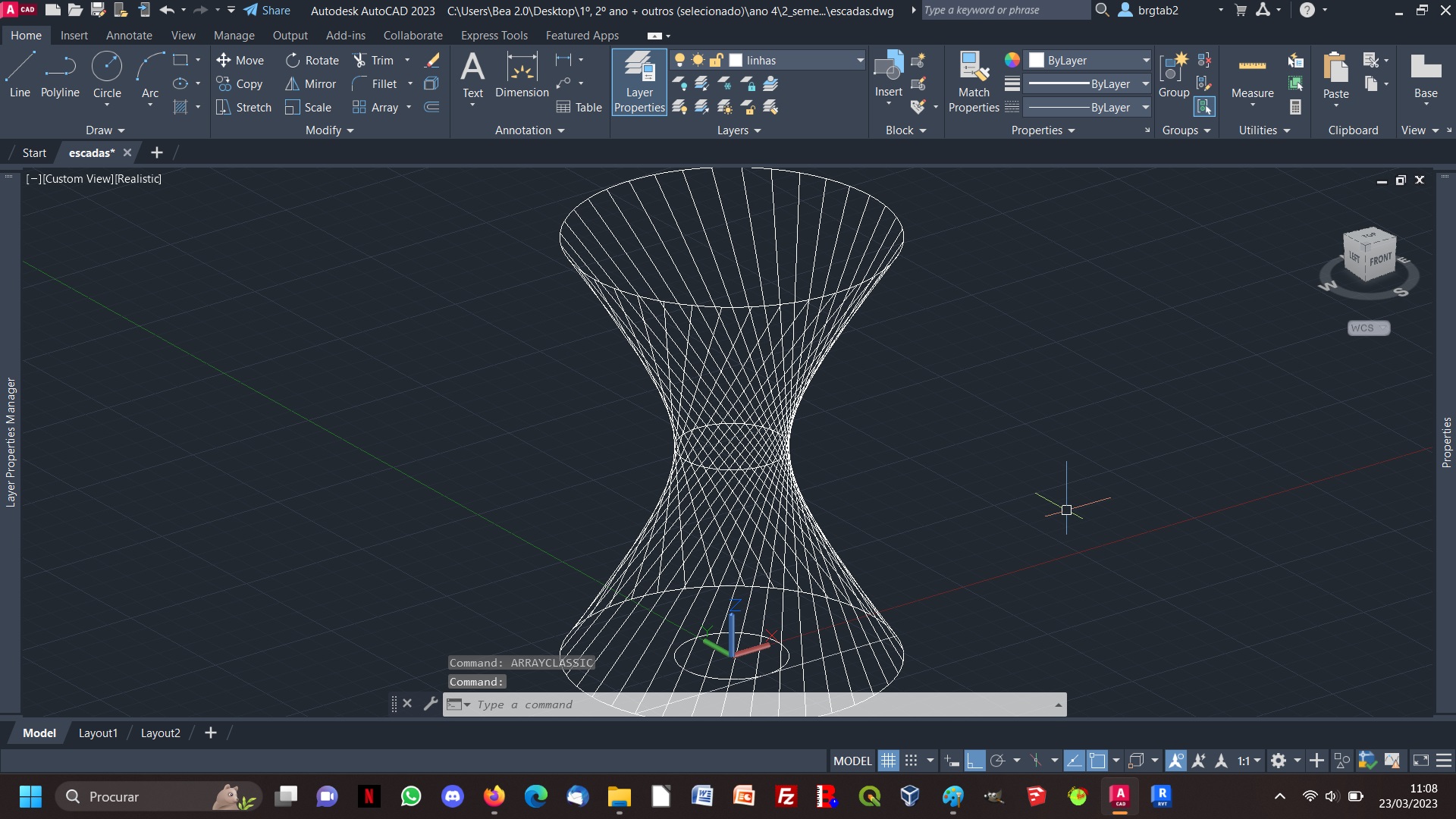
Task: Select the Arc tool
Action: [150, 74]
